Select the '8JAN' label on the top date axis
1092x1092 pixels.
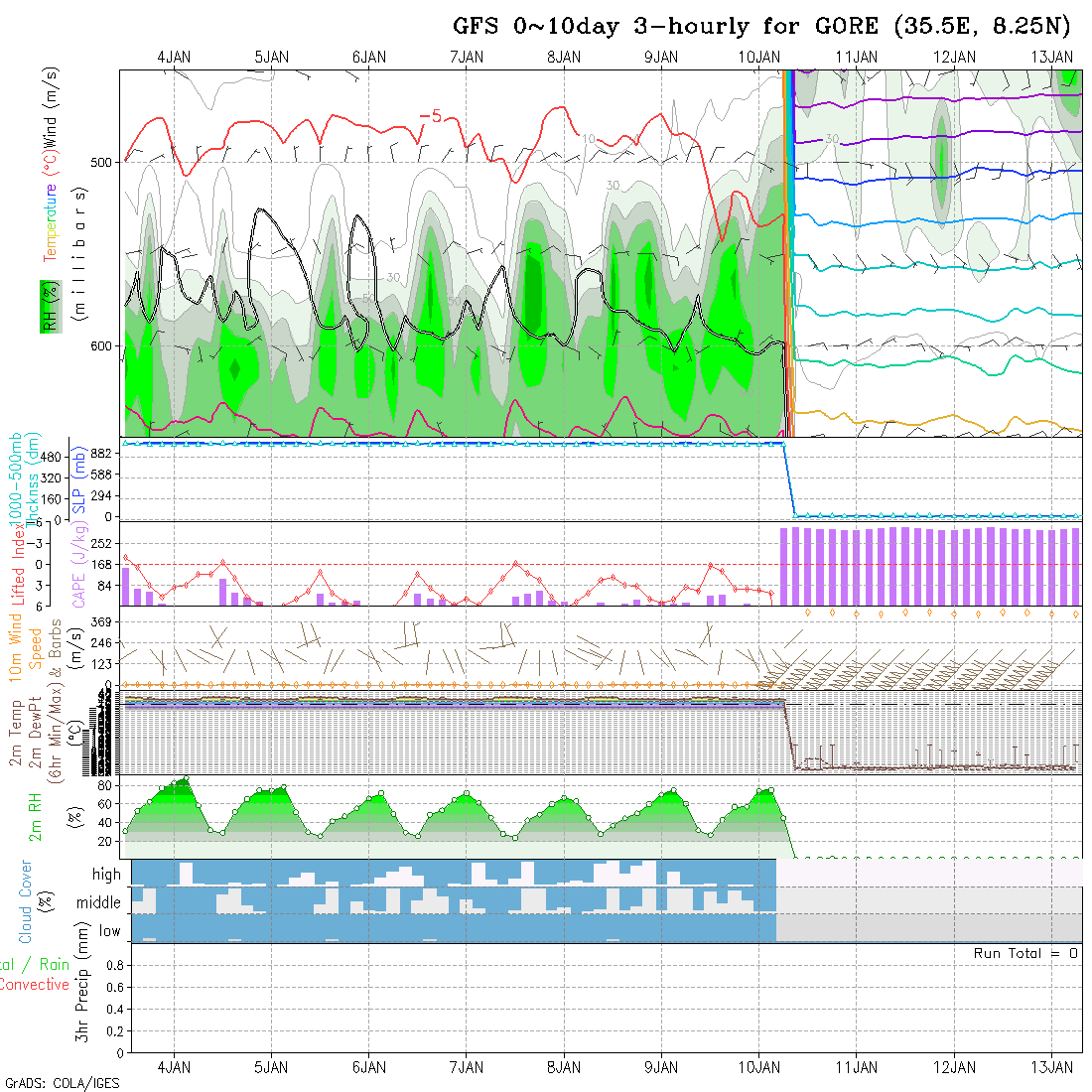[x=564, y=58]
